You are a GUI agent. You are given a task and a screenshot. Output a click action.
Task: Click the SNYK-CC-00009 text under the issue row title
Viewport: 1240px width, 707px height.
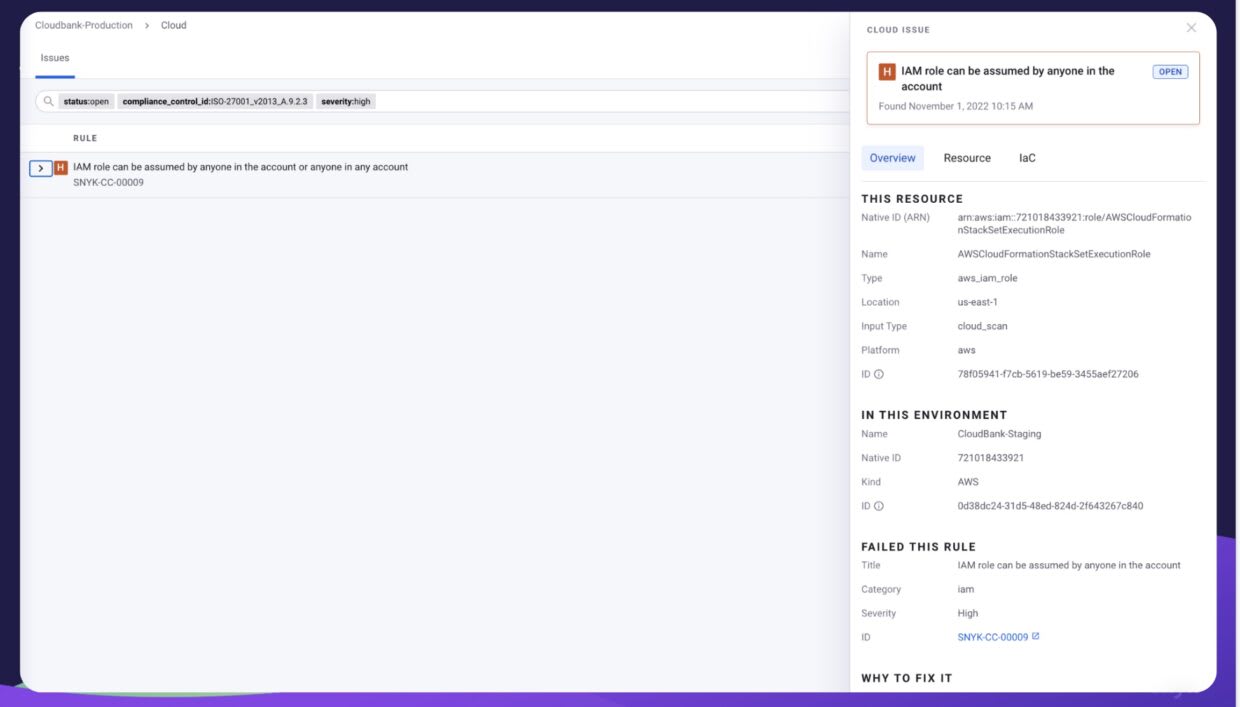pyautogui.click(x=108, y=183)
